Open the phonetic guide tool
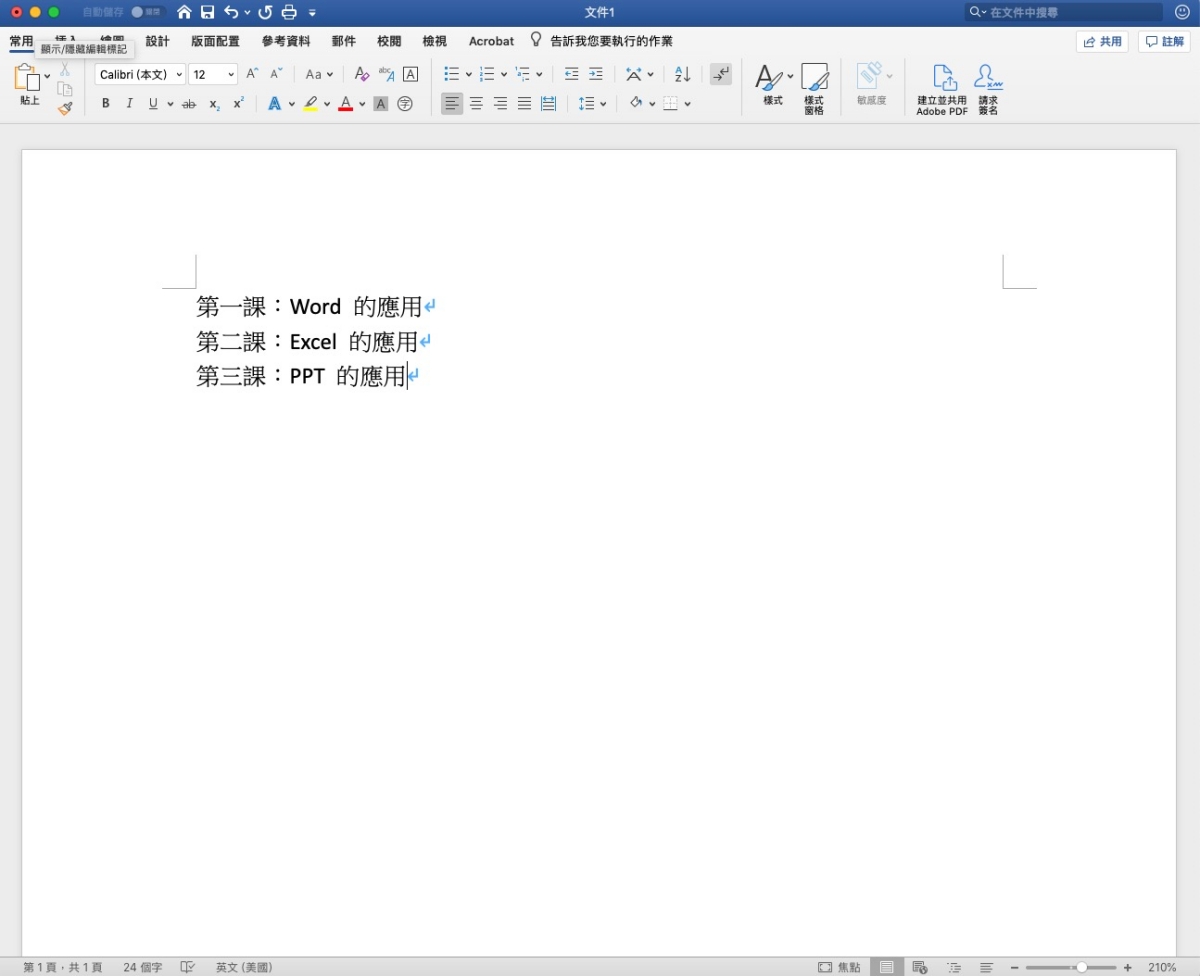Viewport: 1200px width, 976px height. 386,74
